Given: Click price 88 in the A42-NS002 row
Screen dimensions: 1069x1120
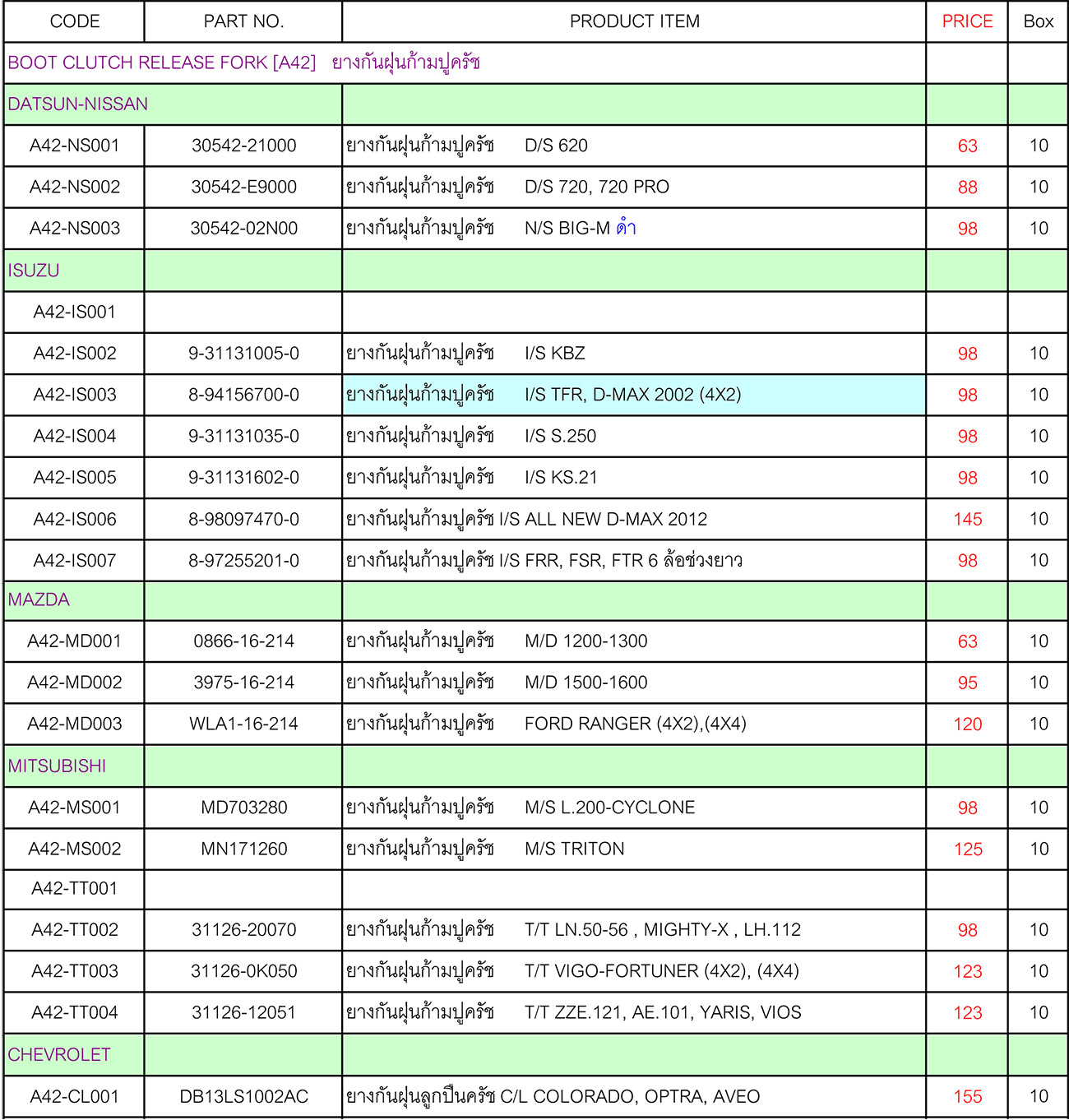Looking at the screenshot, I should coord(967,187).
